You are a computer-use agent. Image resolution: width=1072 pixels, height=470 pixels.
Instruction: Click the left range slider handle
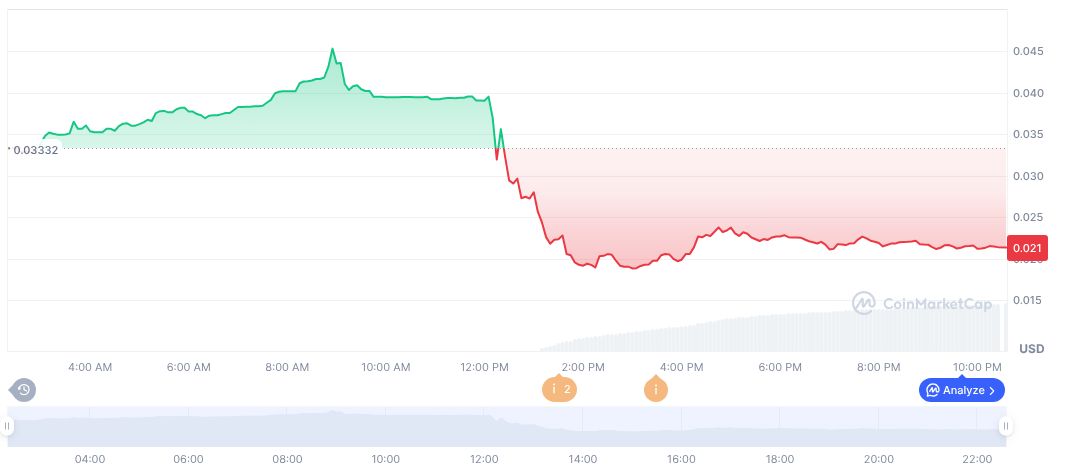[x=8, y=427]
